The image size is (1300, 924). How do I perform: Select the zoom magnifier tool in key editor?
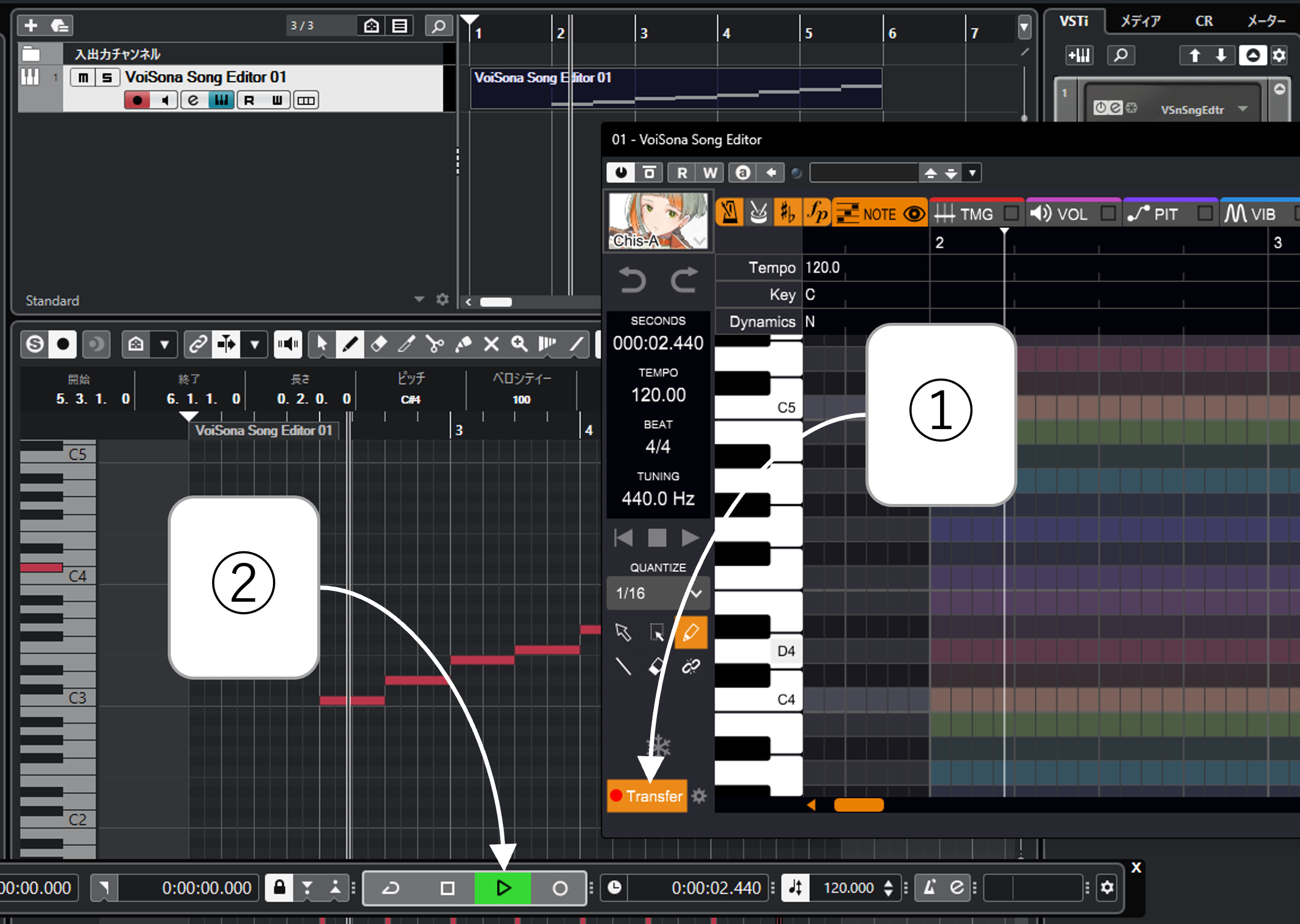coord(519,345)
